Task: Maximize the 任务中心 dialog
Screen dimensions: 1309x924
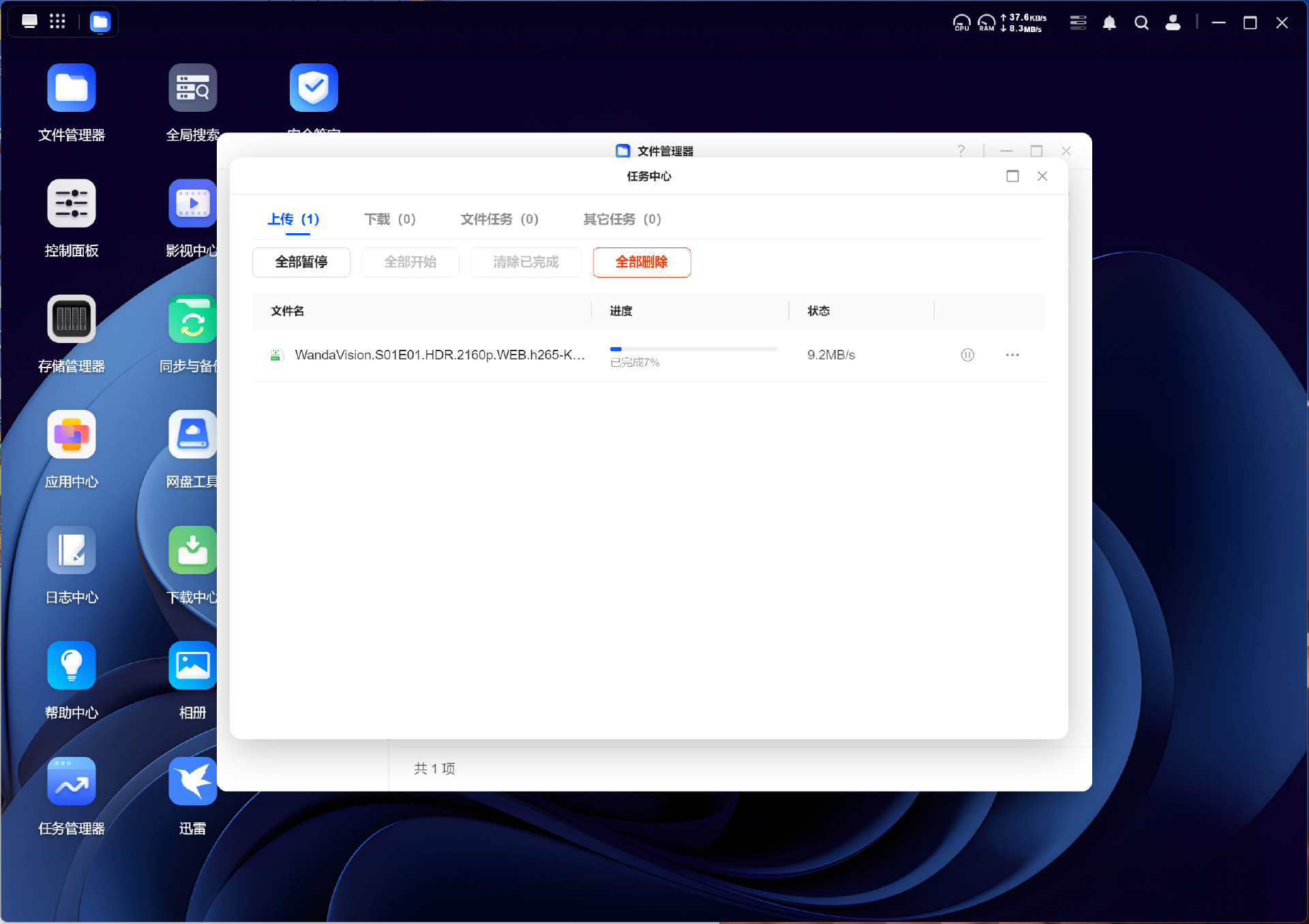Action: pyautogui.click(x=1012, y=177)
